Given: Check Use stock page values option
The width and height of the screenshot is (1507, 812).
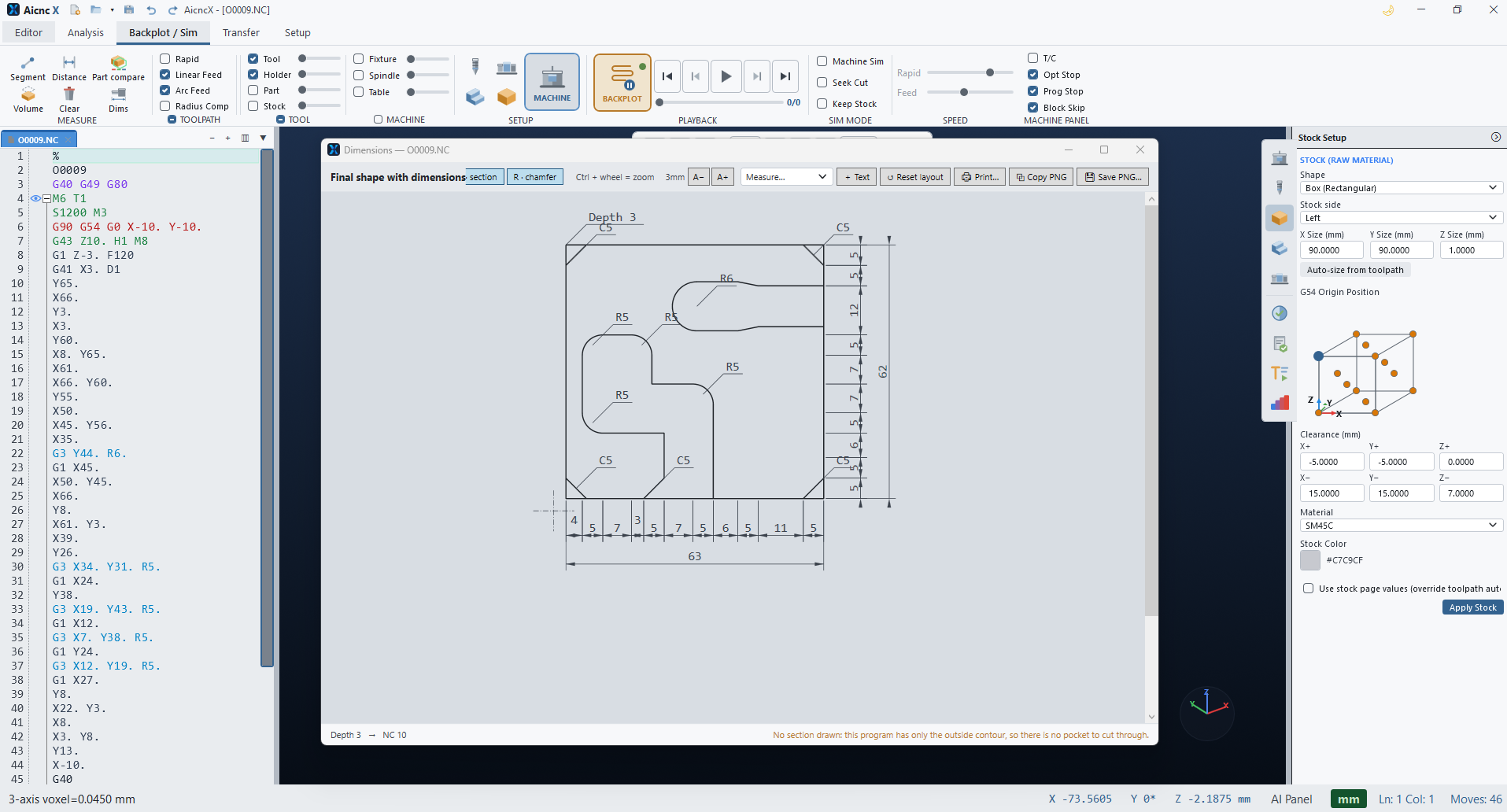Looking at the screenshot, I should click(1309, 589).
